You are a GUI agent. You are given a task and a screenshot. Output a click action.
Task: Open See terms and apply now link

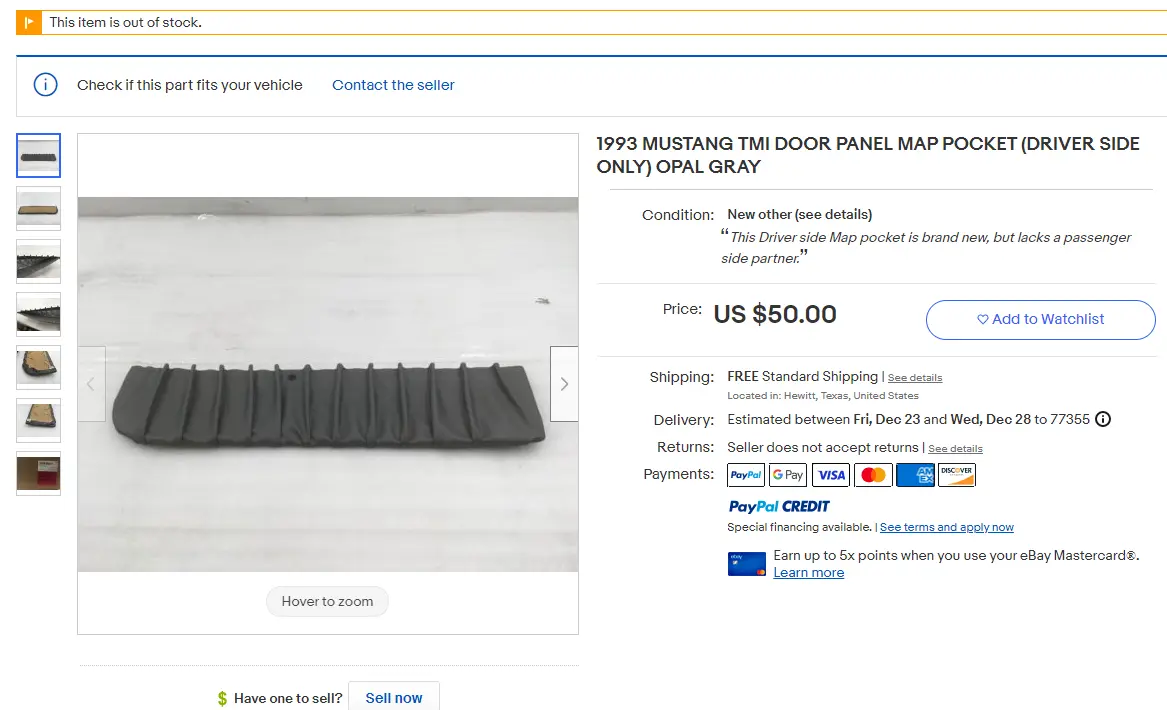[947, 527]
